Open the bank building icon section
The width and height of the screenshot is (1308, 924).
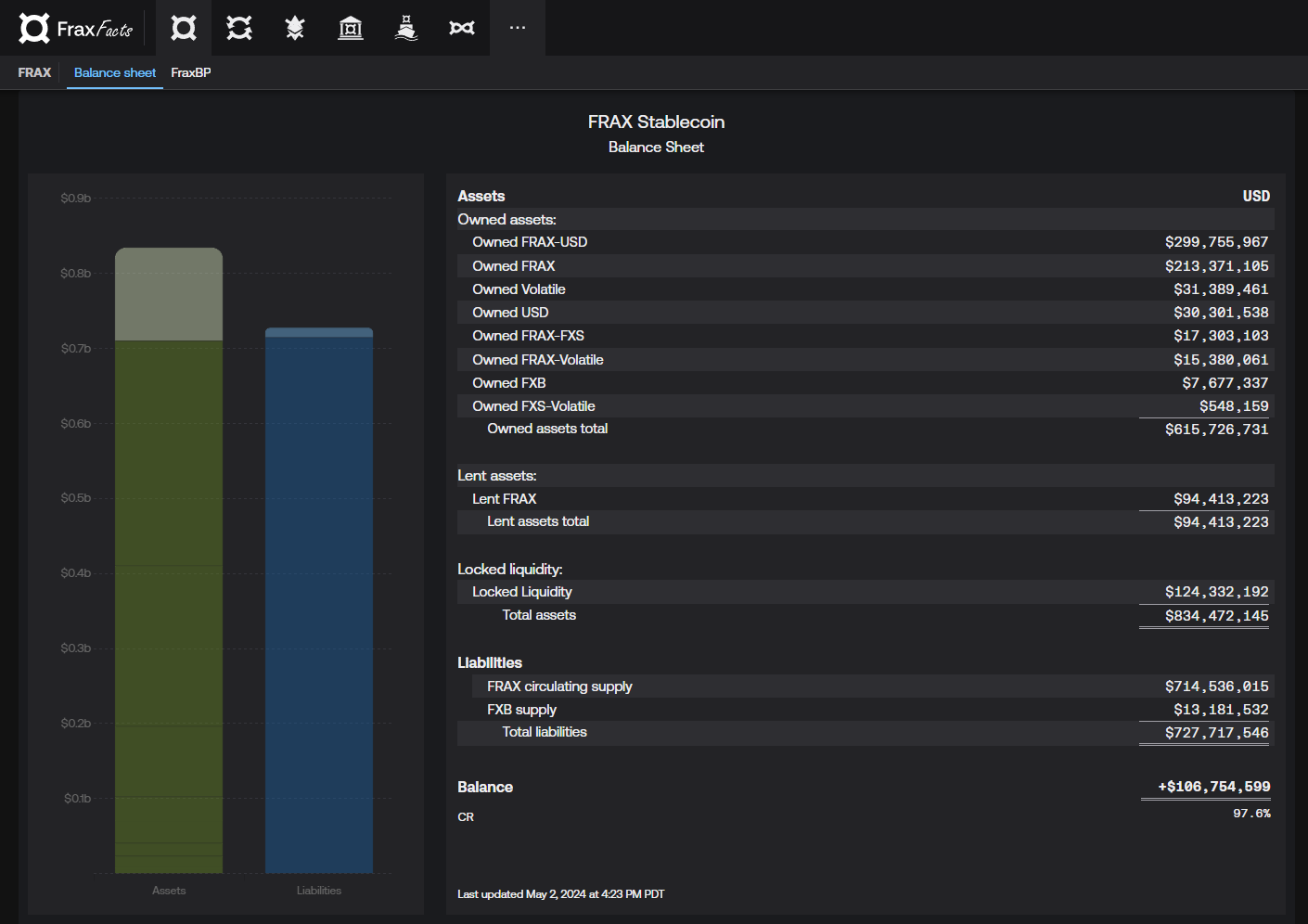coord(351,29)
